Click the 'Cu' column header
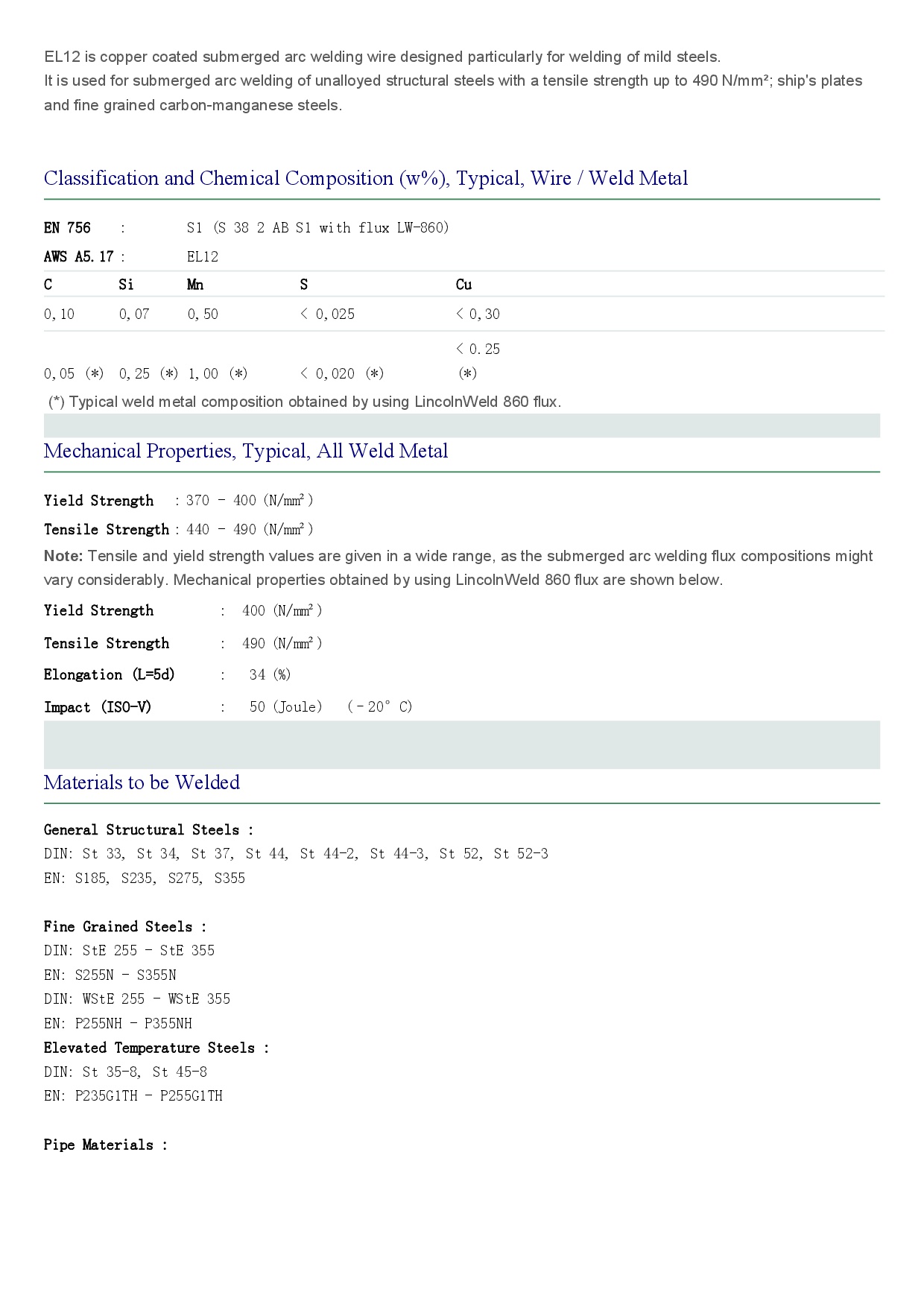Screen dimensions: 924x1307 [x=463, y=285]
